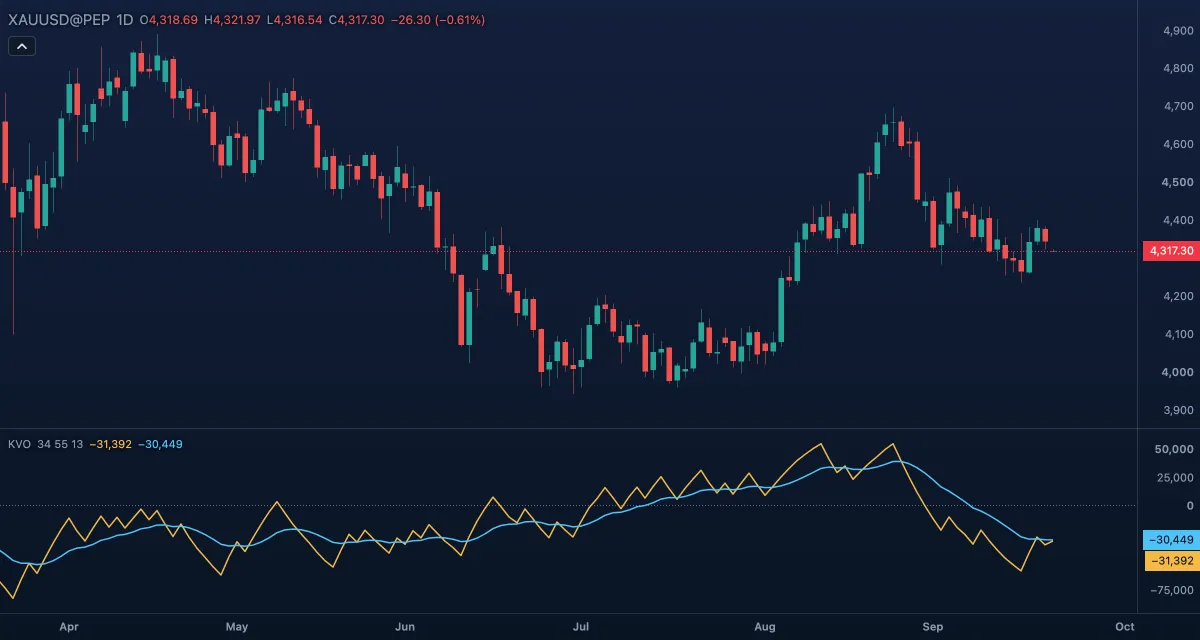Viewport: 1200px width, 640px height.
Task: Click the 4,500 price scale label
Action: pyautogui.click(x=1178, y=183)
